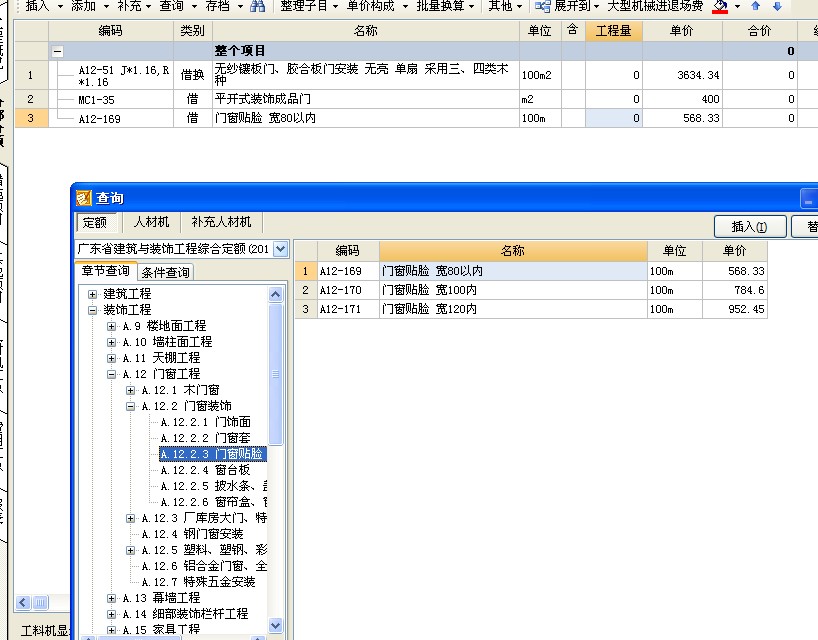This screenshot has width=818, height=640.
Task: Click tree scrollbar up arrow
Action: [x=275, y=295]
